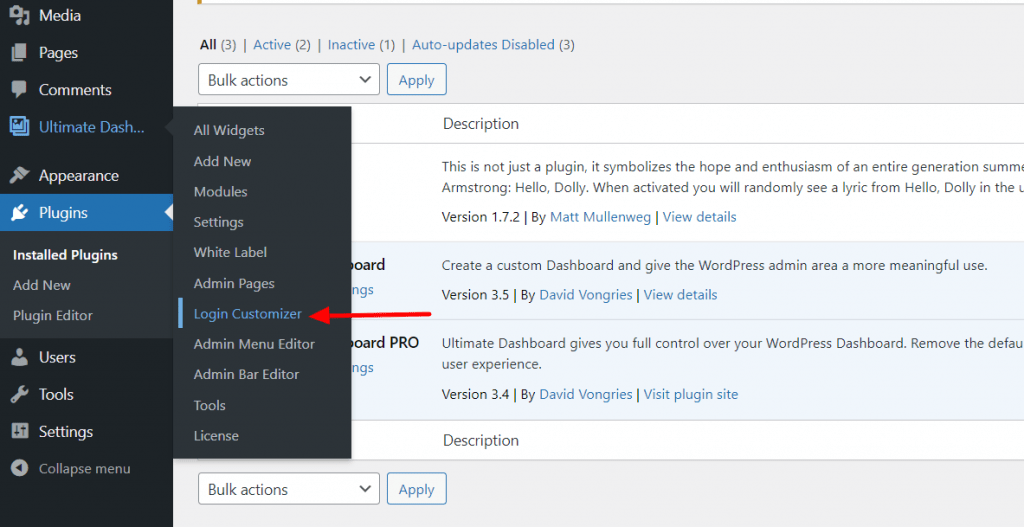Viewport: 1024px width, 527px height.
Task: Click the top Description column header
Action: (481, 123)
